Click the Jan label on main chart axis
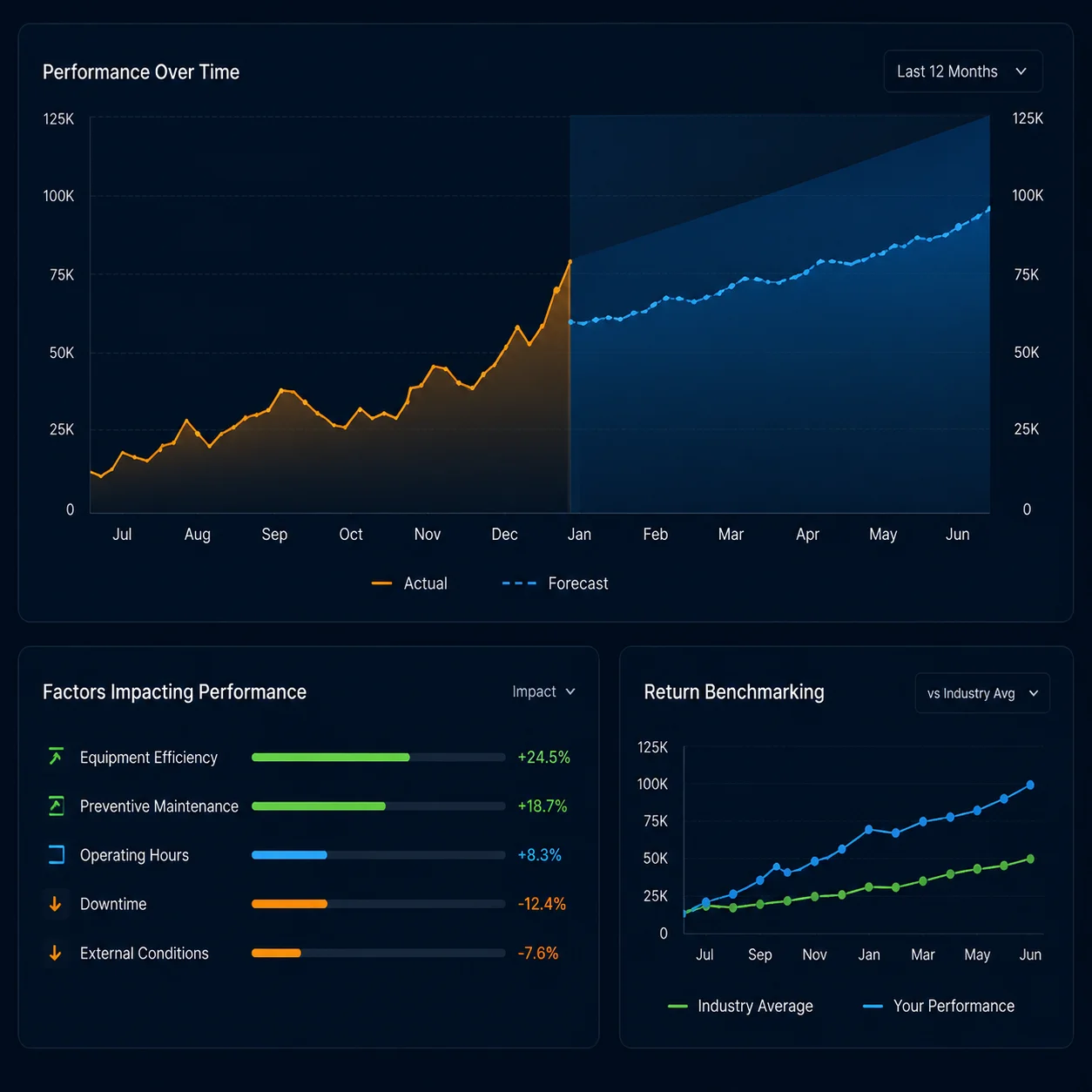The height and width of the screenshot is (1092, 1092). coord(579,534)
